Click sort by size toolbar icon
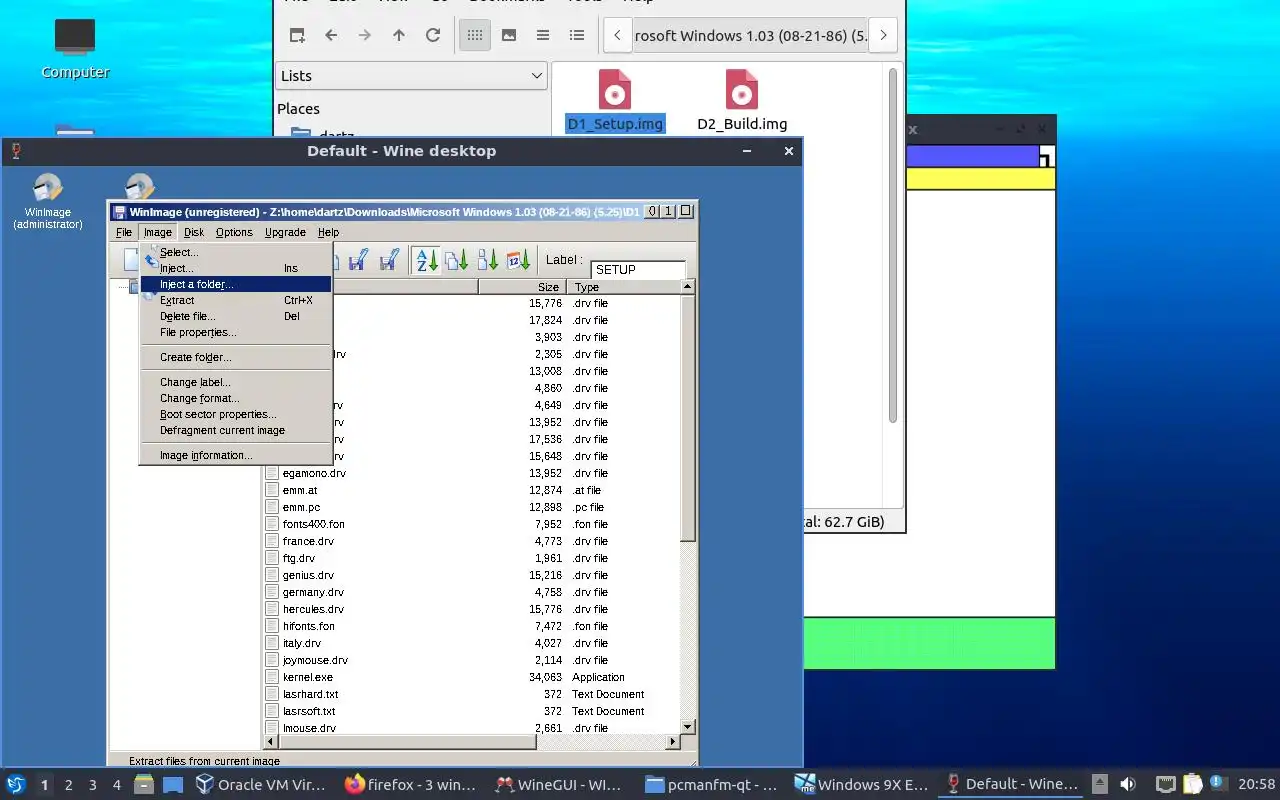The image size is (1280, 800). (x=488, y=260)
